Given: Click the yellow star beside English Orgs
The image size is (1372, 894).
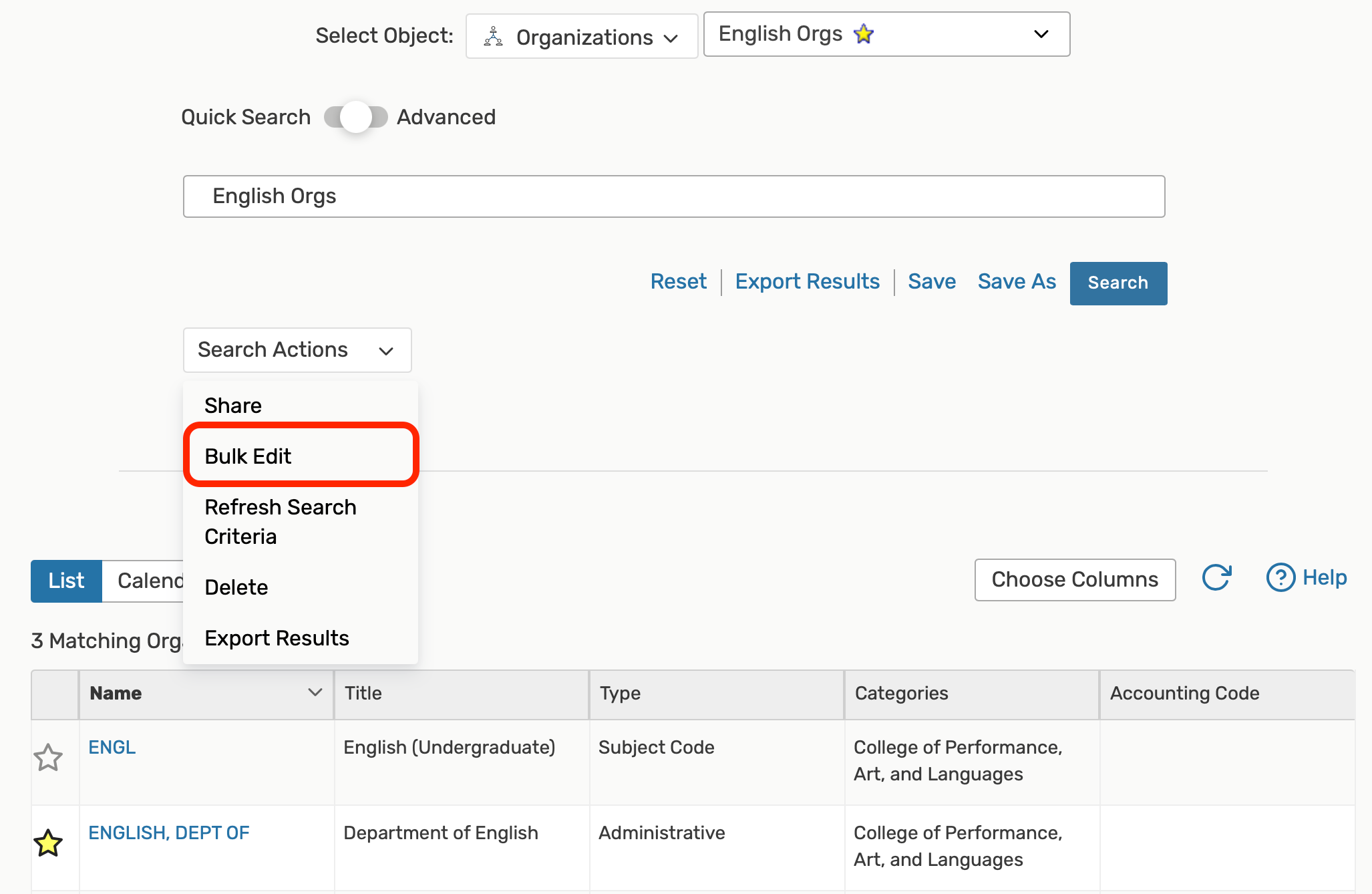Looking at the screenshot, I should [863, 34].
